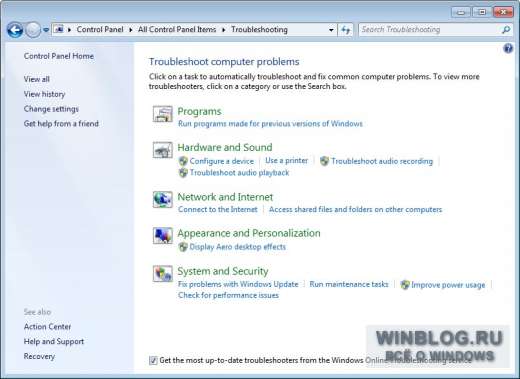Open the Hardware and Sound heading
The height and width of the screenshot is (379, 520).
pos(225,147)
